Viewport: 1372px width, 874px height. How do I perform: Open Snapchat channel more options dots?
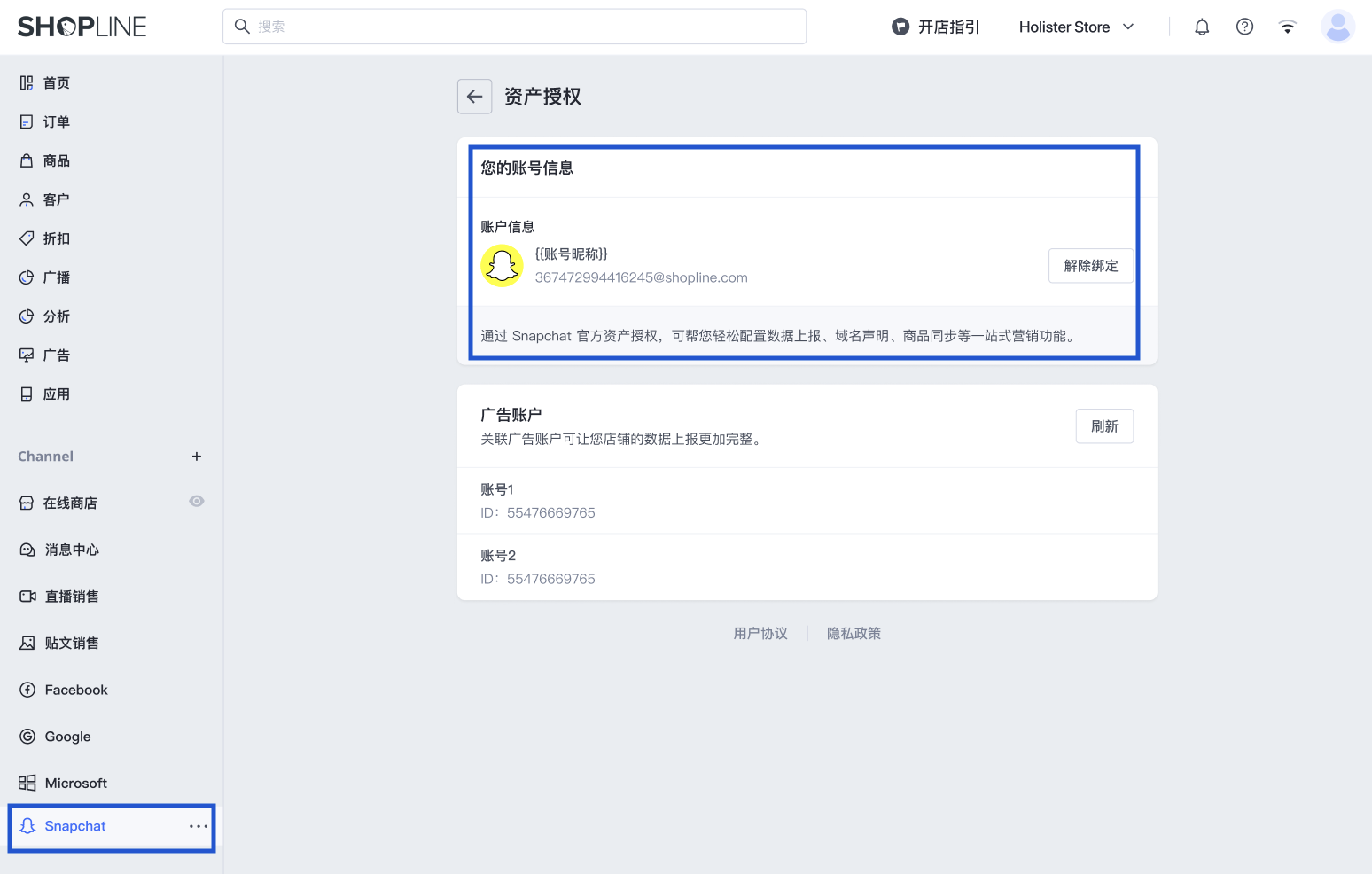point(199,826)
